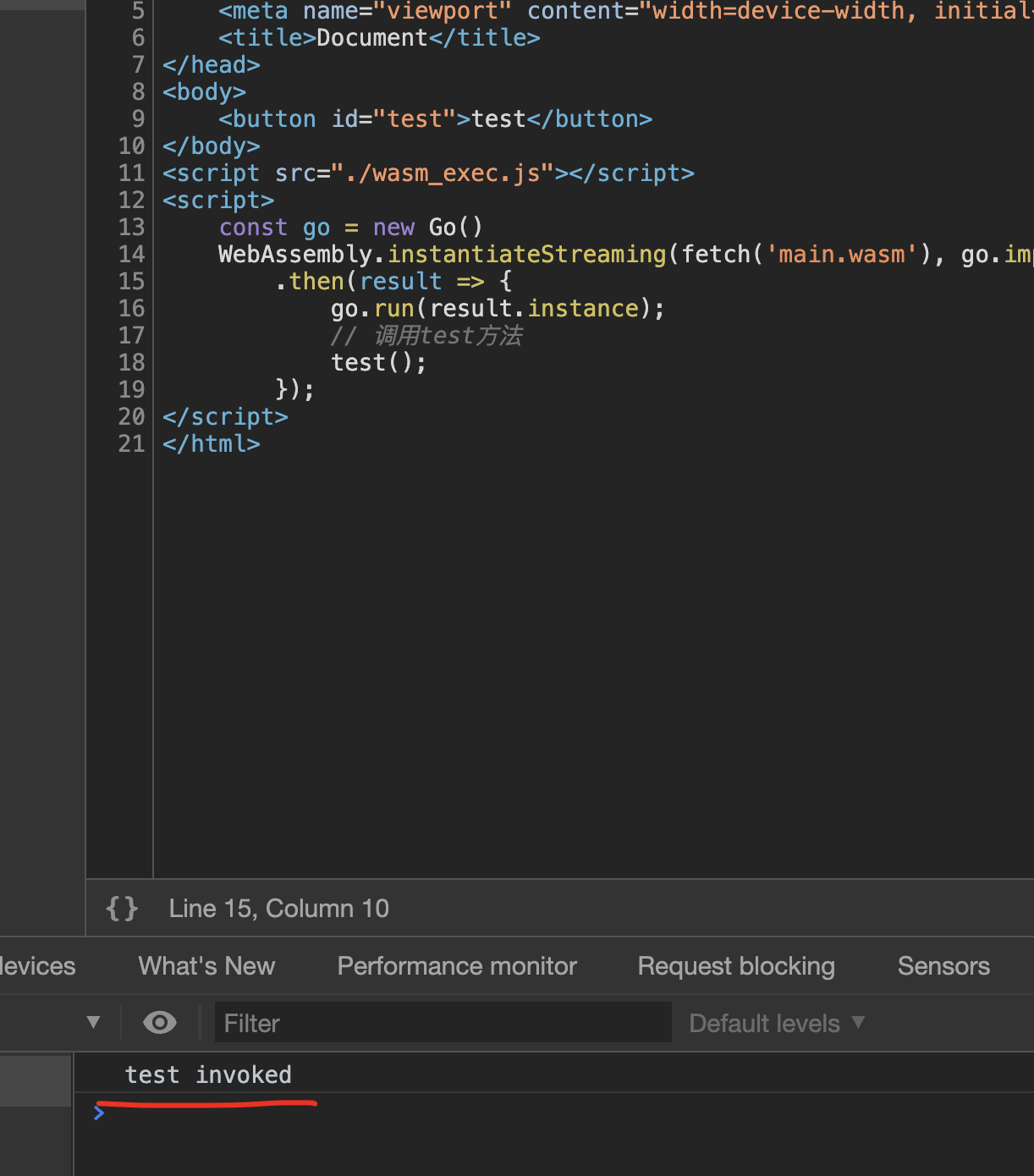
Task: Click the pretty-print braces icon
Action: [x=122, y=909]
